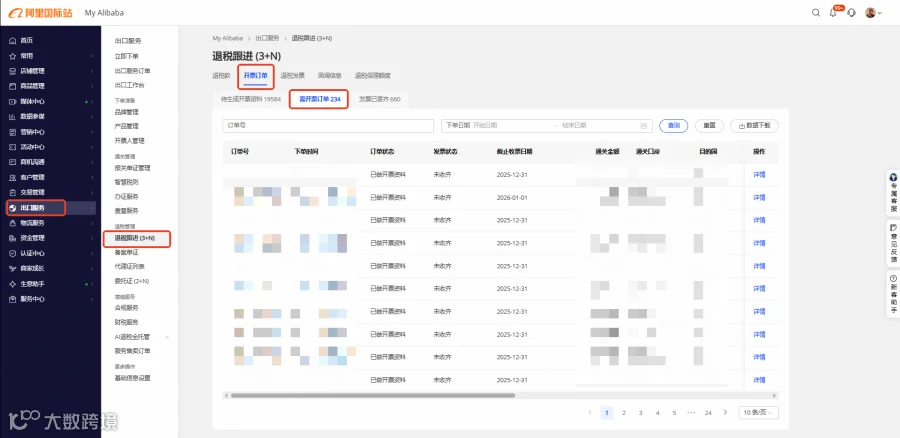
Task: Click the 查询 search button
Action: 673,126
